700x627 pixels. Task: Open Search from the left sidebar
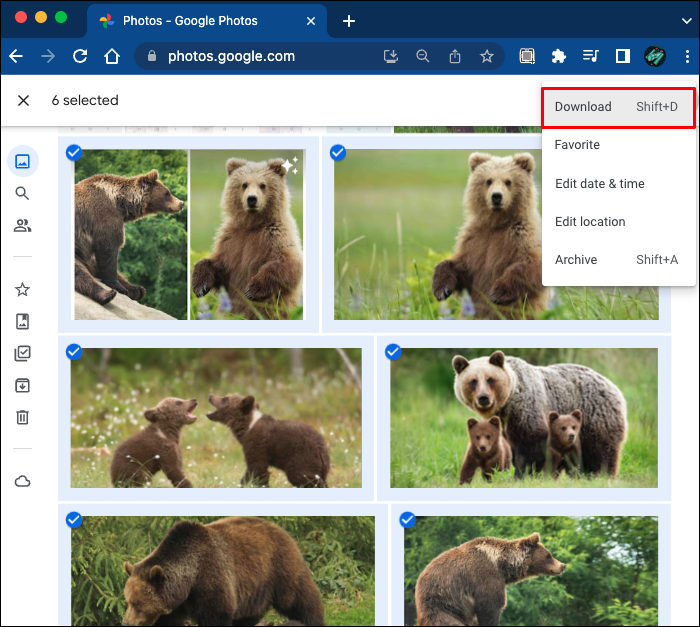coord(22,194)
